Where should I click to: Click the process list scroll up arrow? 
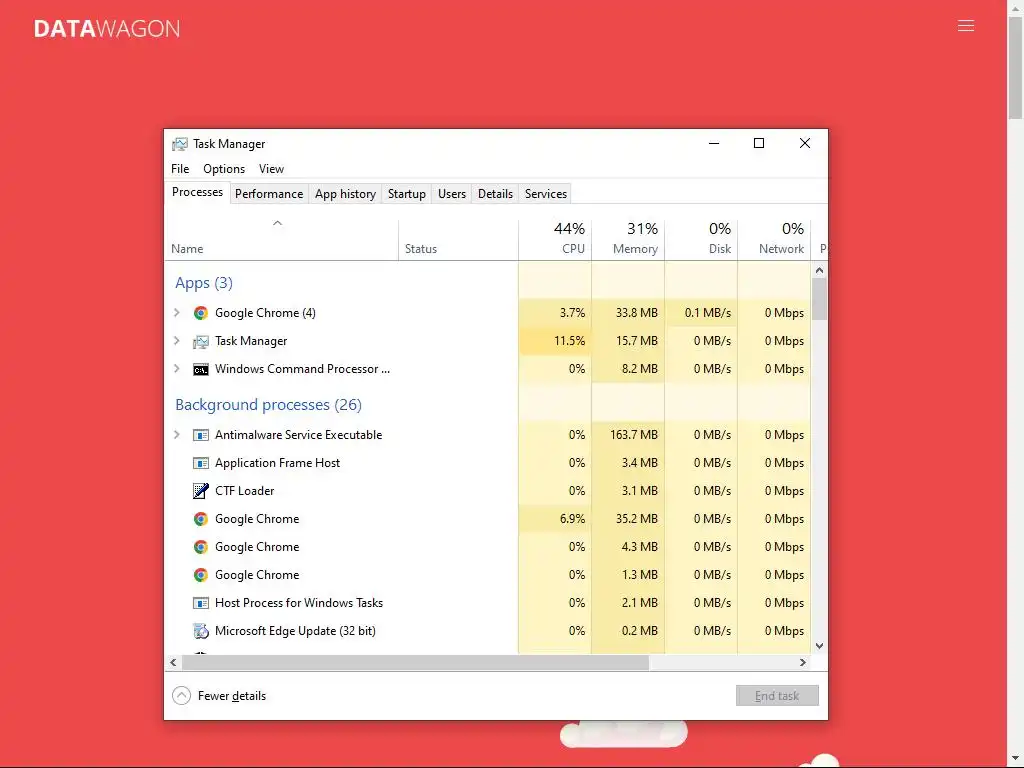coord(820,270)
